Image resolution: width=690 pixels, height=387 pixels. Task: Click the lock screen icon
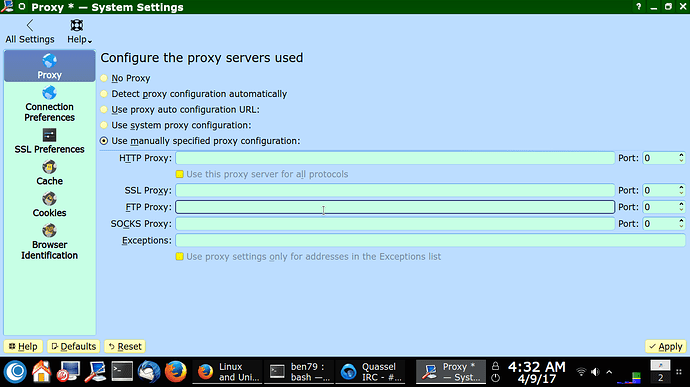495,366
